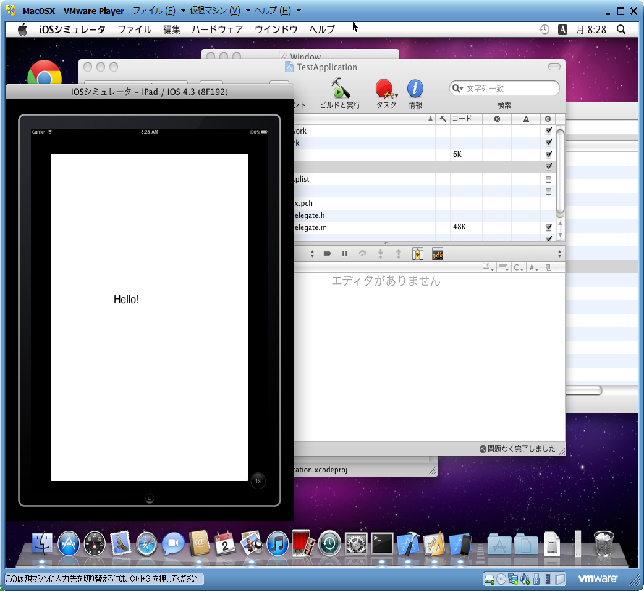The image size is (644, 591).
Task: Toggle target checkbox in the second 'k' row
Action: coord(548,143)
